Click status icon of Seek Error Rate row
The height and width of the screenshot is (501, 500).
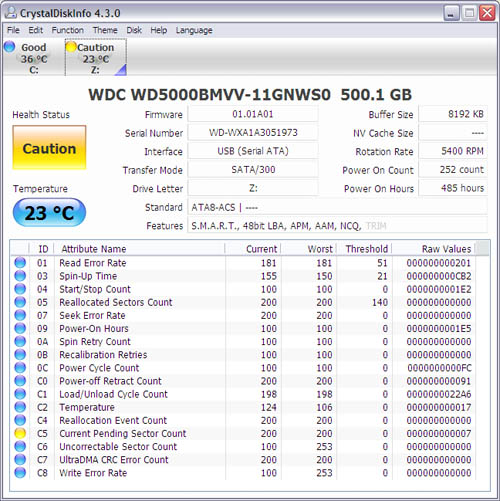tap(20, 315)
